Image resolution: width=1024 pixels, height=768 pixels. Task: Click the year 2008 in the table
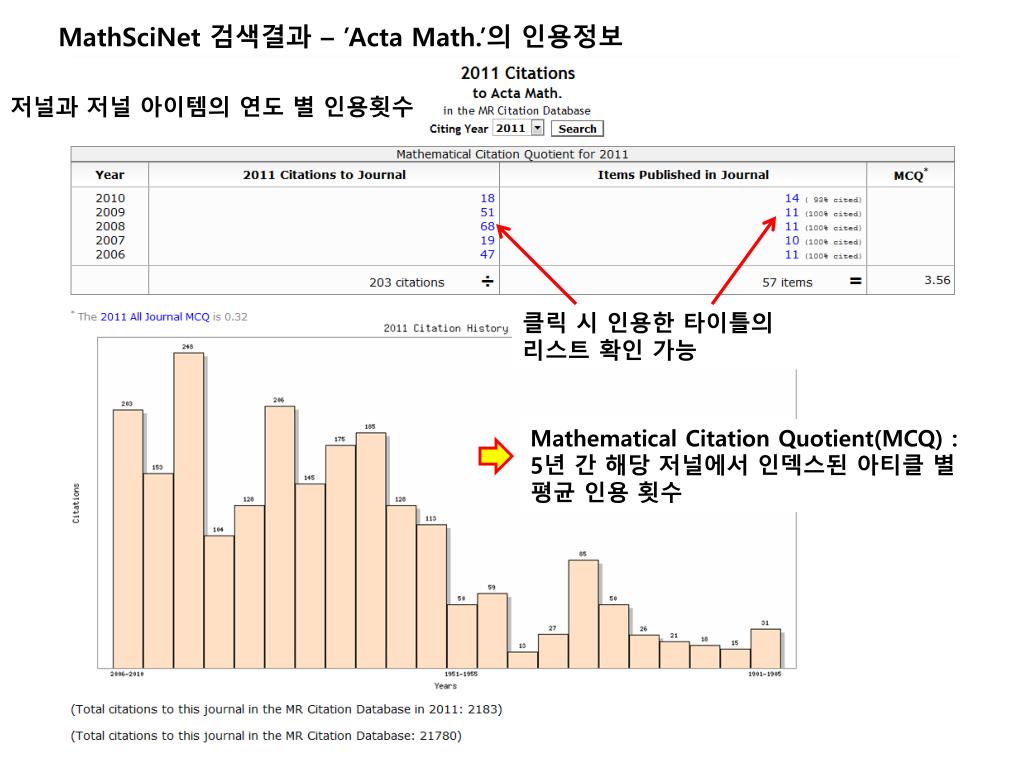tap(110, 227)
